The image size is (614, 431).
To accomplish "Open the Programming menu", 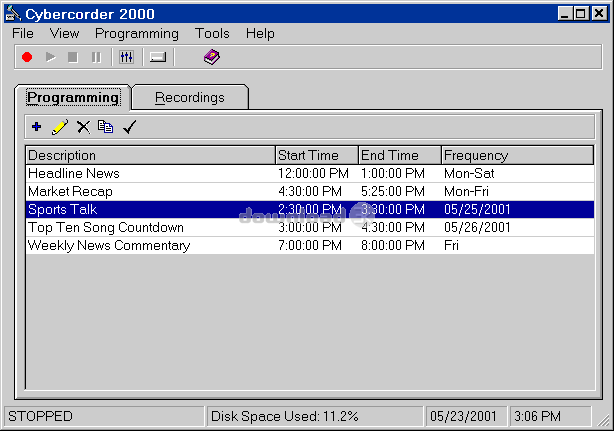I will [137, 34].
